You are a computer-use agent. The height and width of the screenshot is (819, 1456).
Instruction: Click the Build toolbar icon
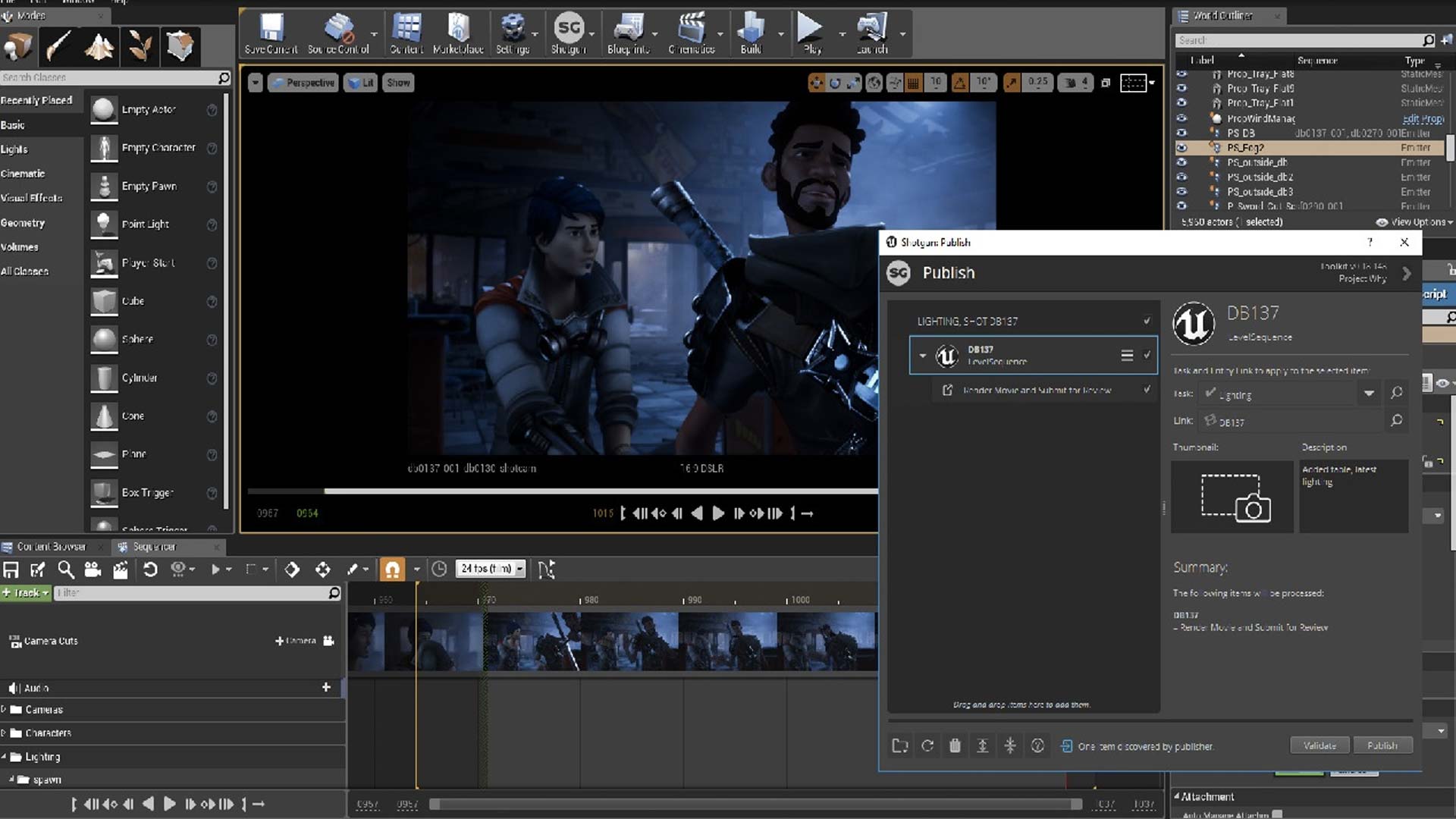(x=751, y=34)
